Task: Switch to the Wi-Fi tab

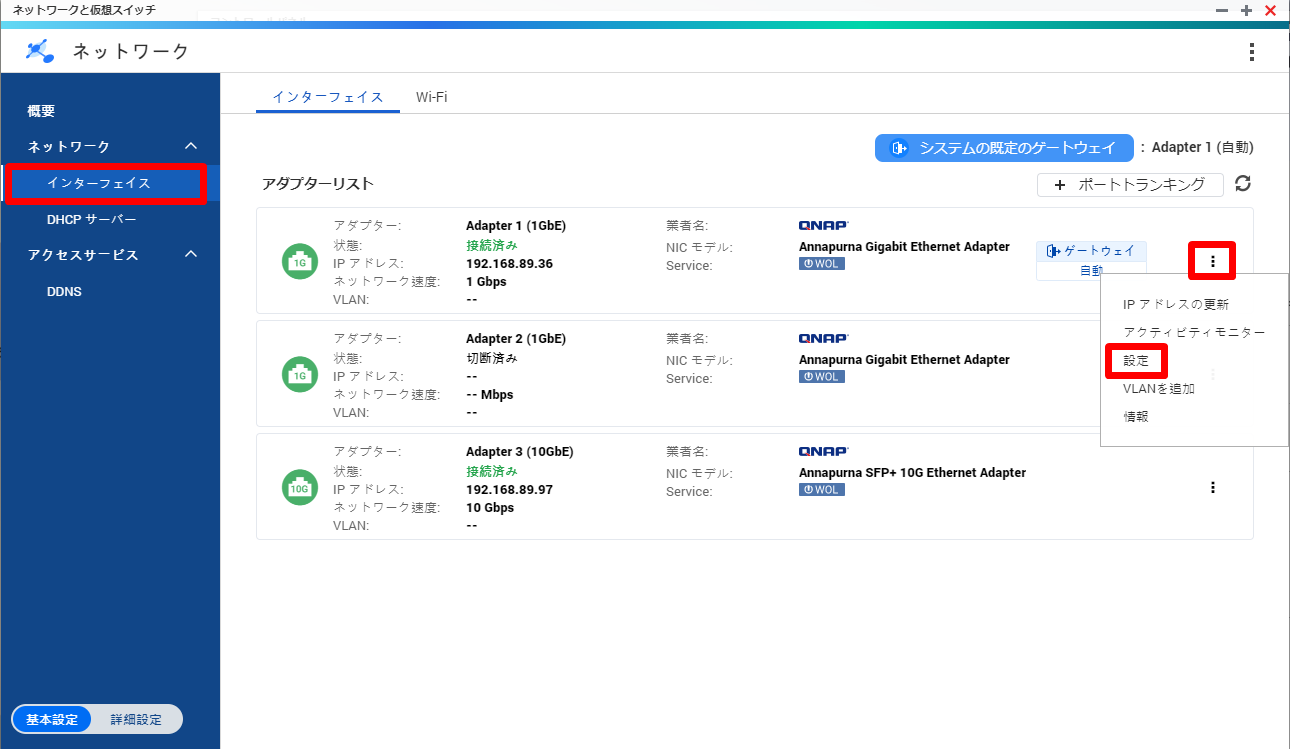Action: (x=431, y=97)
